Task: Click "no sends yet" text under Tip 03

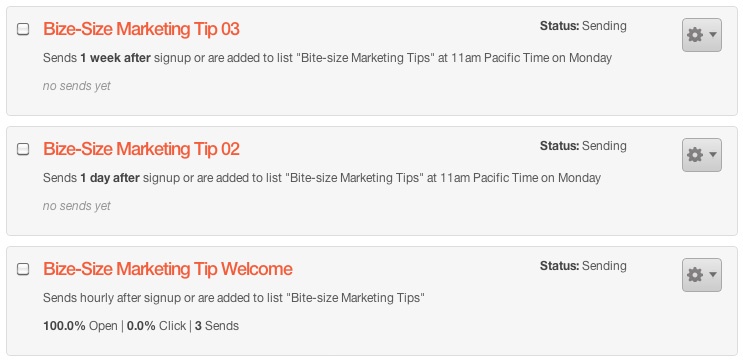Action: click(77, 86)
